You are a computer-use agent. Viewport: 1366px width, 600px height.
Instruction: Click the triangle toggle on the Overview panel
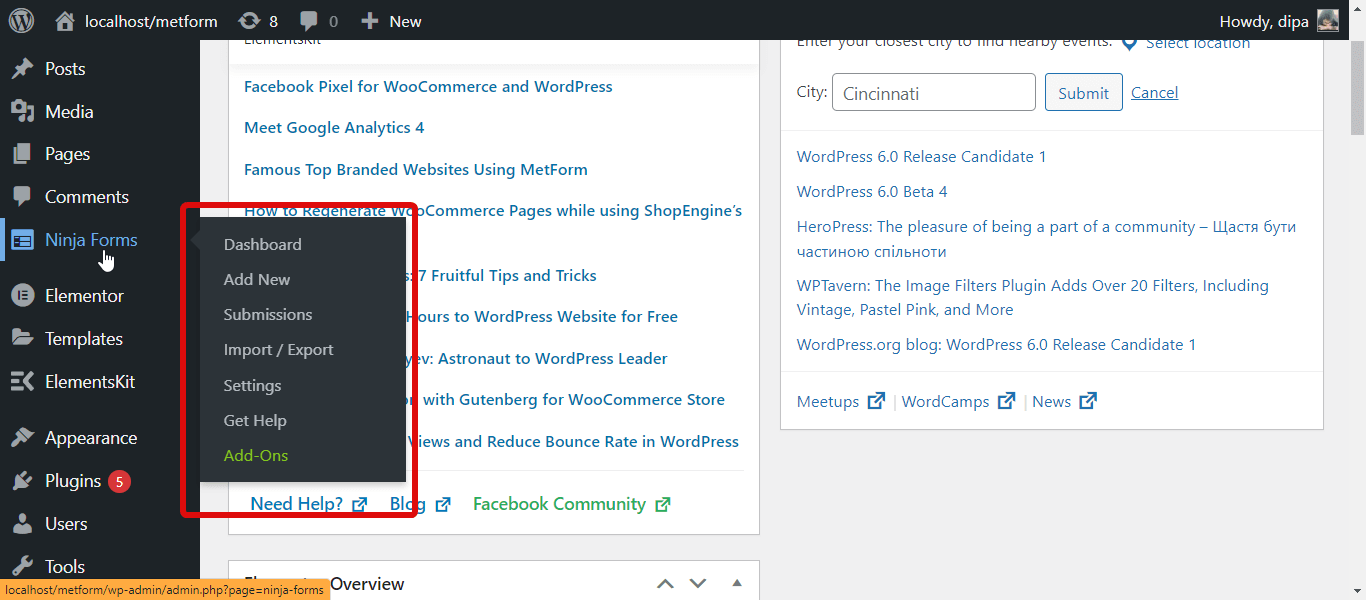(x=736, y=582)
